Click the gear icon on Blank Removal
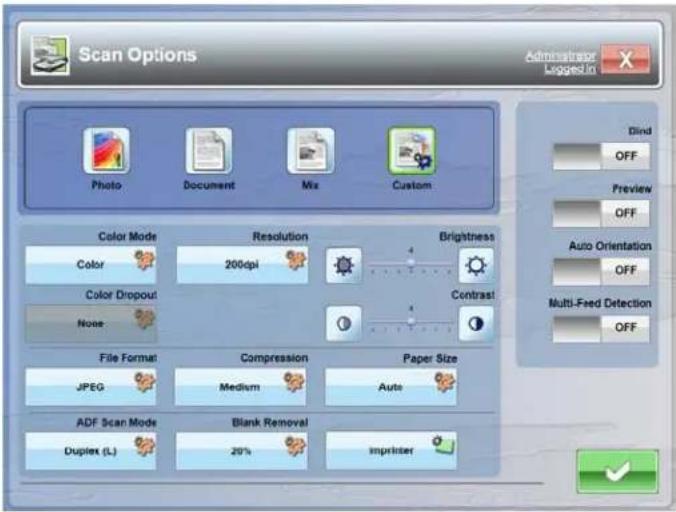Viewport: 676px width, 512px height. [295, 446]
